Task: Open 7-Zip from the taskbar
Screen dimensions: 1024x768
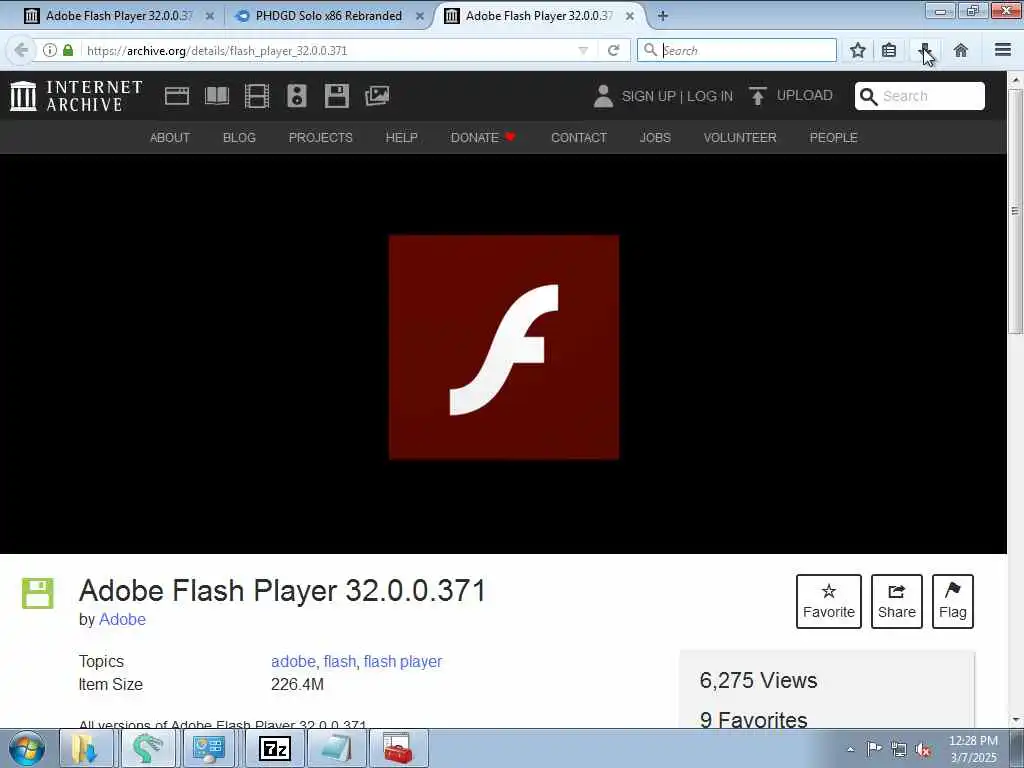Action: (275, 748)
